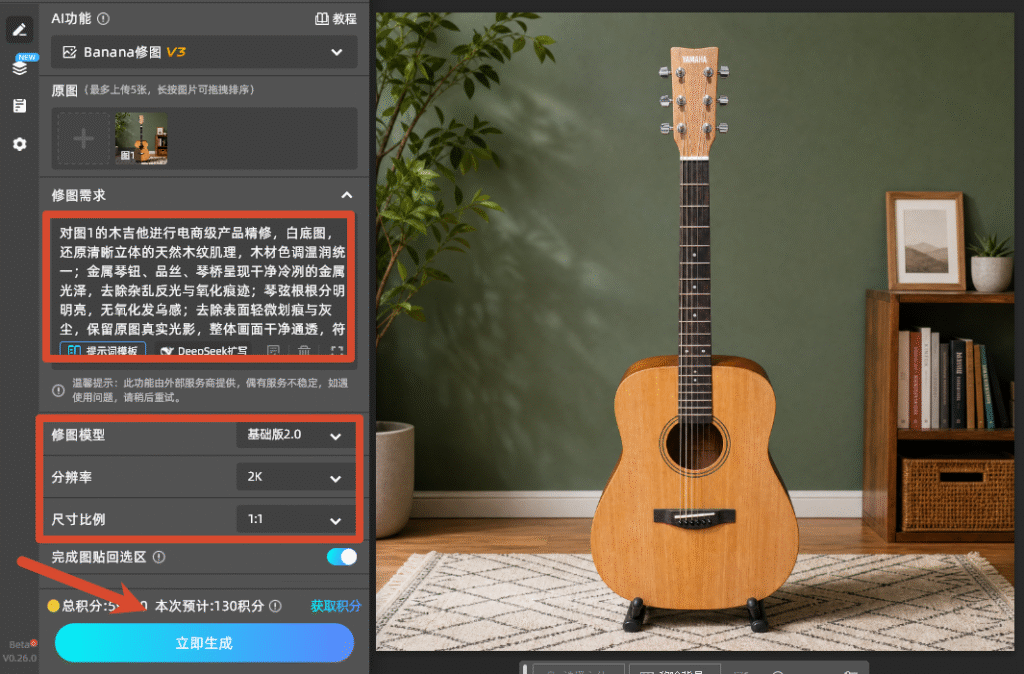Click the V0.26.0 version label
The height and width of the screenshot is (674, 1024).
click(x=20, y=658)
